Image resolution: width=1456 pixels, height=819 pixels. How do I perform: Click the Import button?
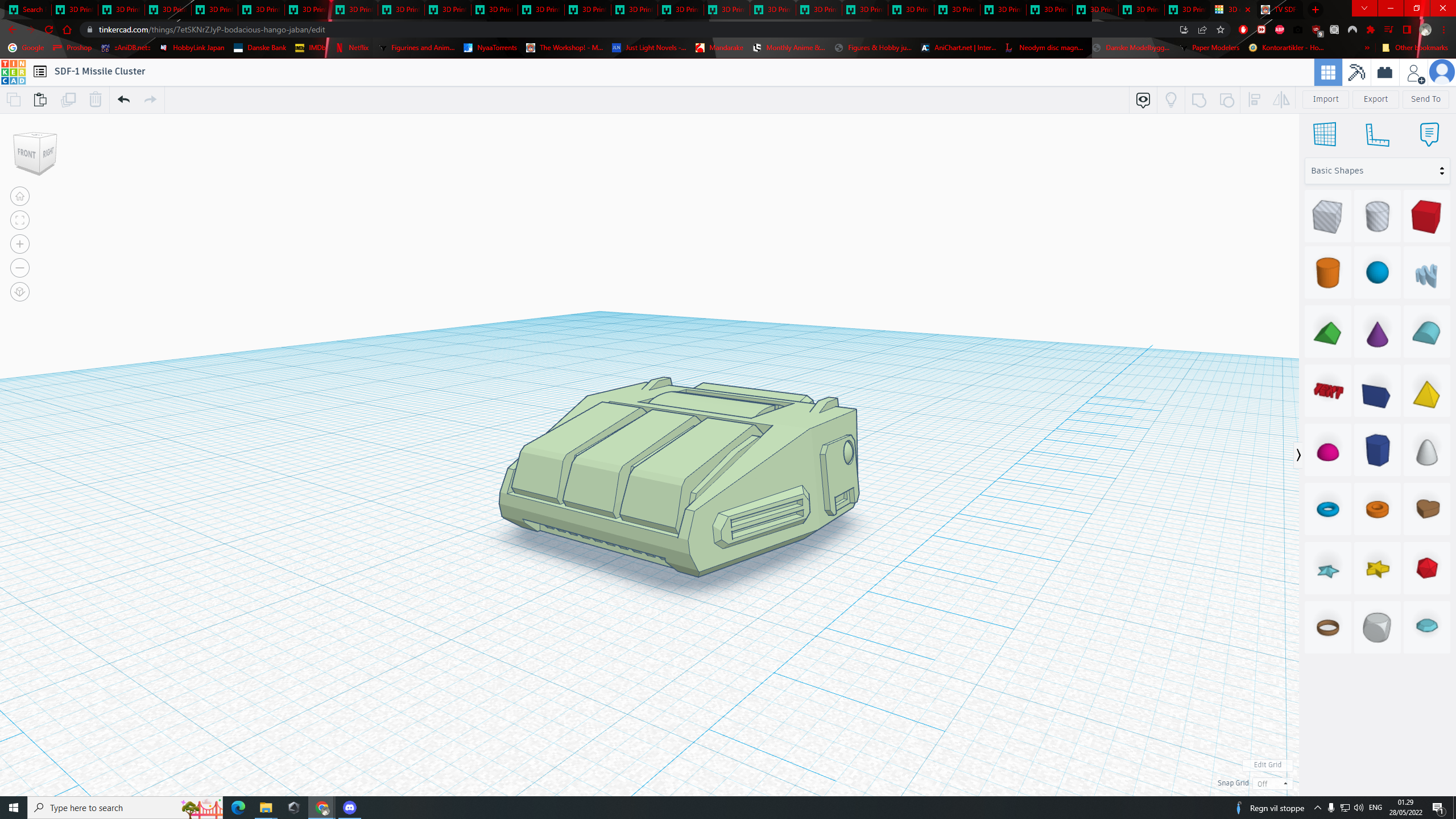(x=1325, y=99)
